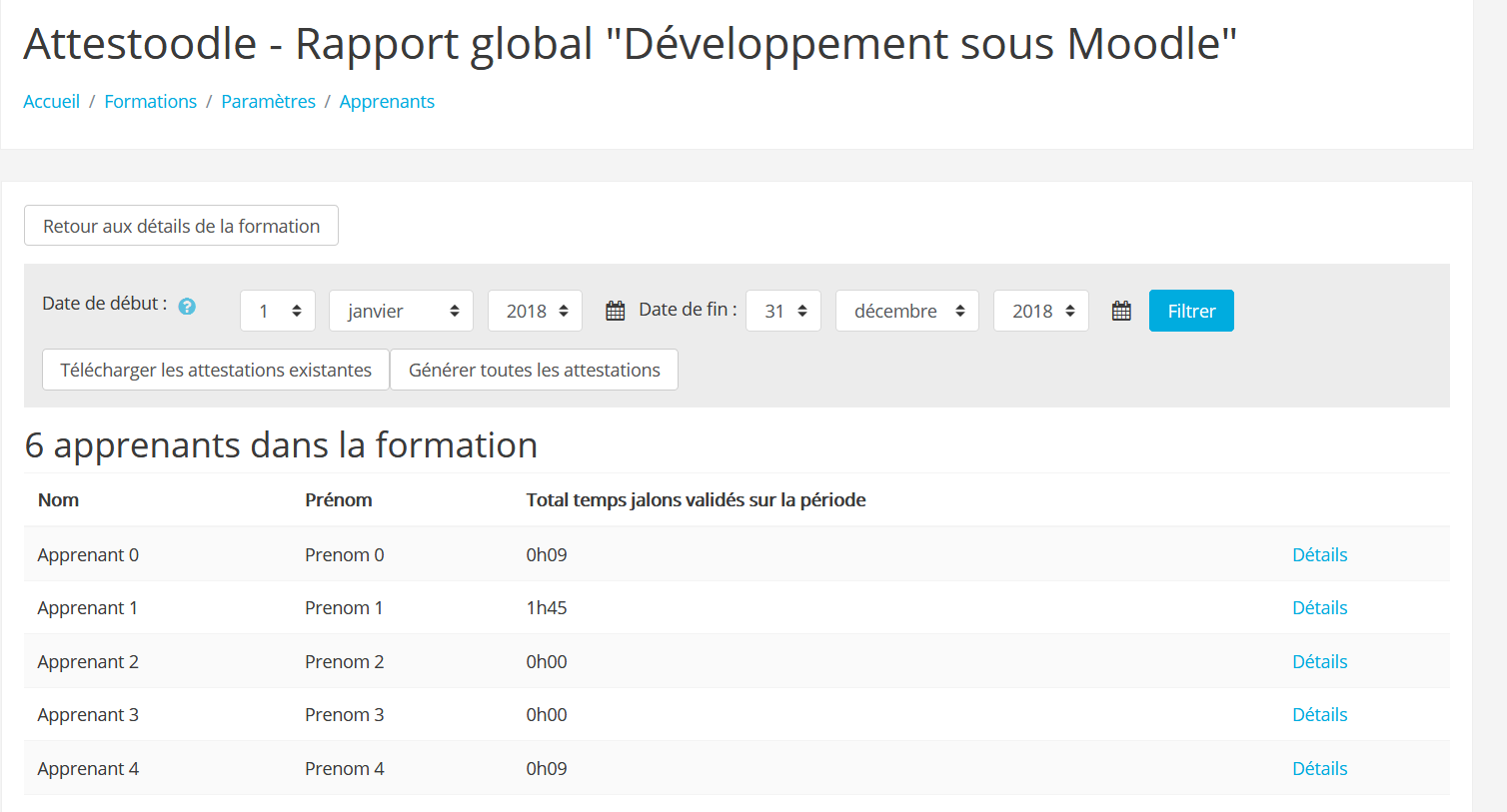Choose the start year dropdown showing 2018
Viewport: 1507px width, 812px height.
pyautogui.click(x=536, y=311)
